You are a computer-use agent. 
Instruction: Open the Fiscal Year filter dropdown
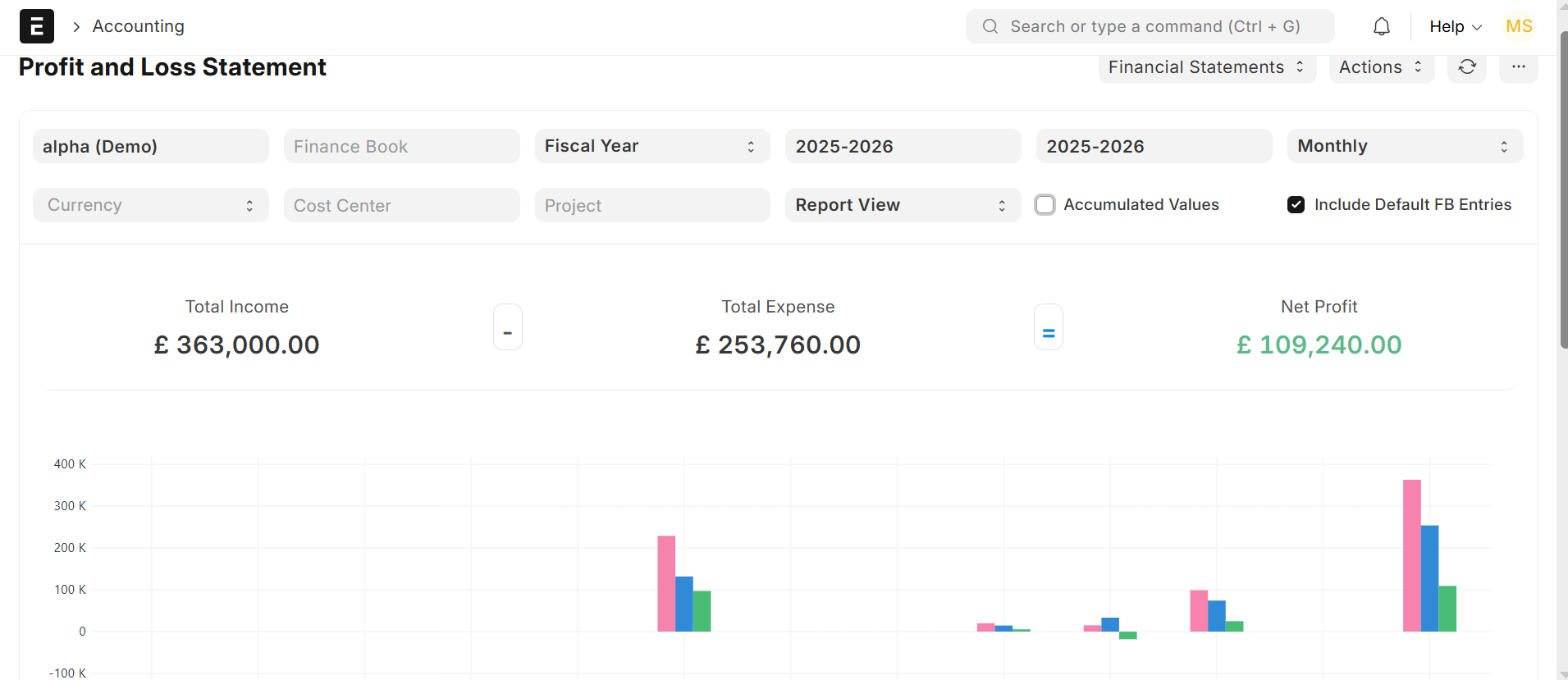click(651, 146)
